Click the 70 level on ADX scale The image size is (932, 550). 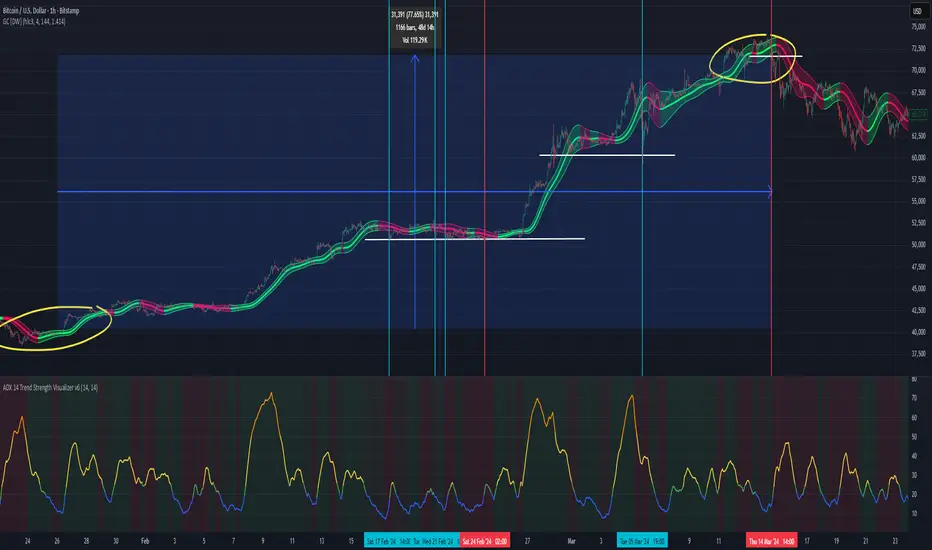pos(914,398)
